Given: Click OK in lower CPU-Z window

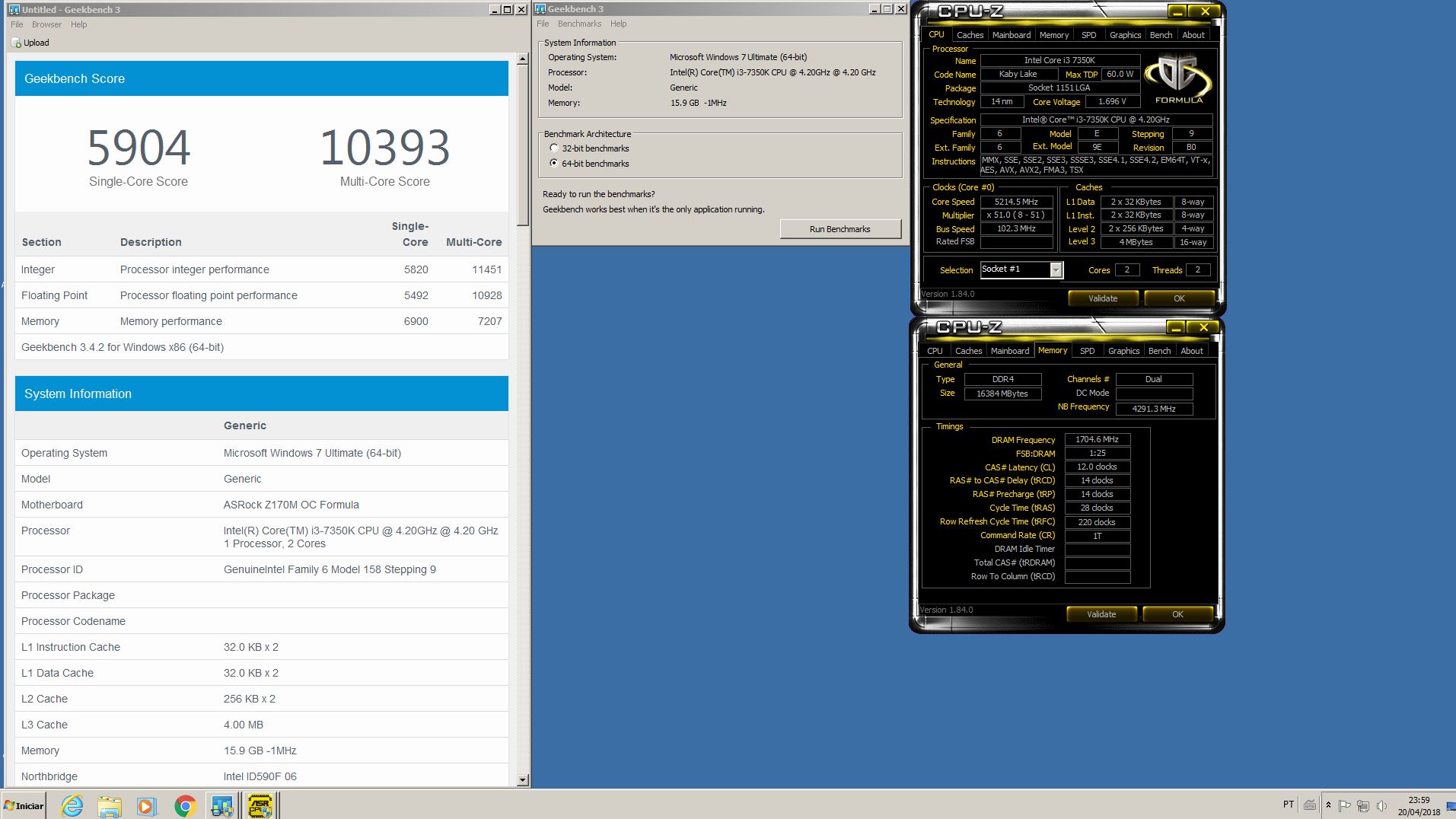Looking at the screenshot, I should point(1177,614).
